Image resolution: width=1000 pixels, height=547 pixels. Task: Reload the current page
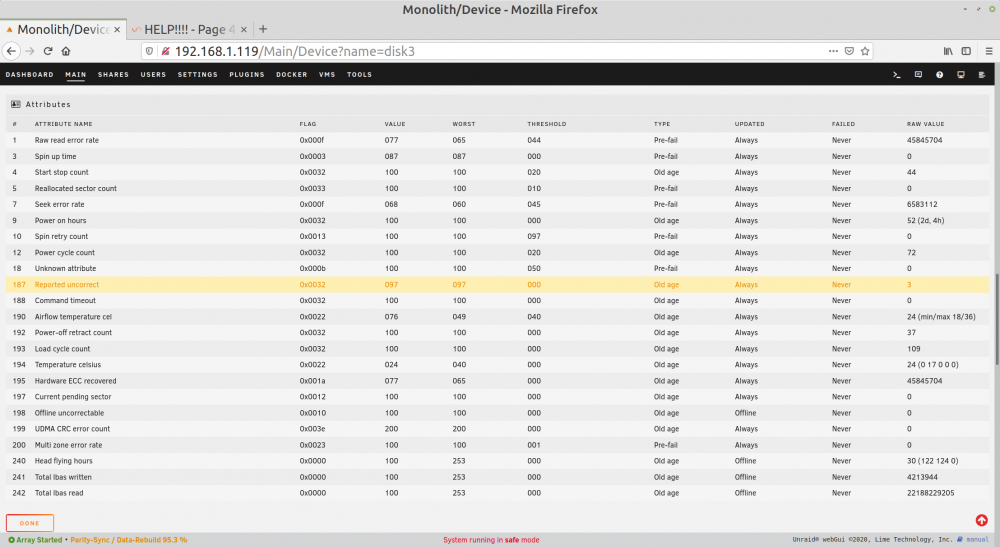(48, 51)
